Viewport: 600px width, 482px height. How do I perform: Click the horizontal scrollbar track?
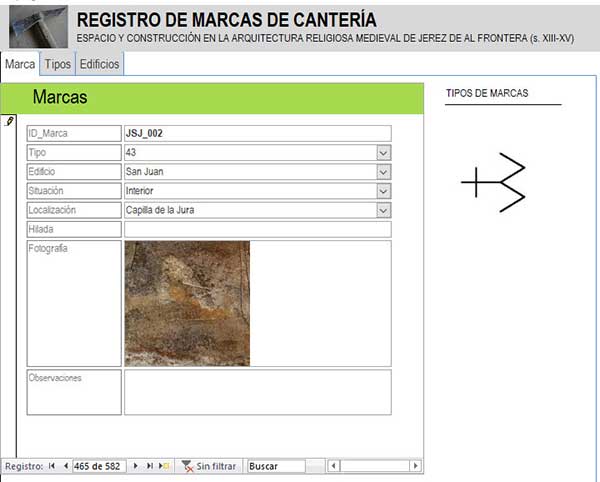[x=375, y=466]
